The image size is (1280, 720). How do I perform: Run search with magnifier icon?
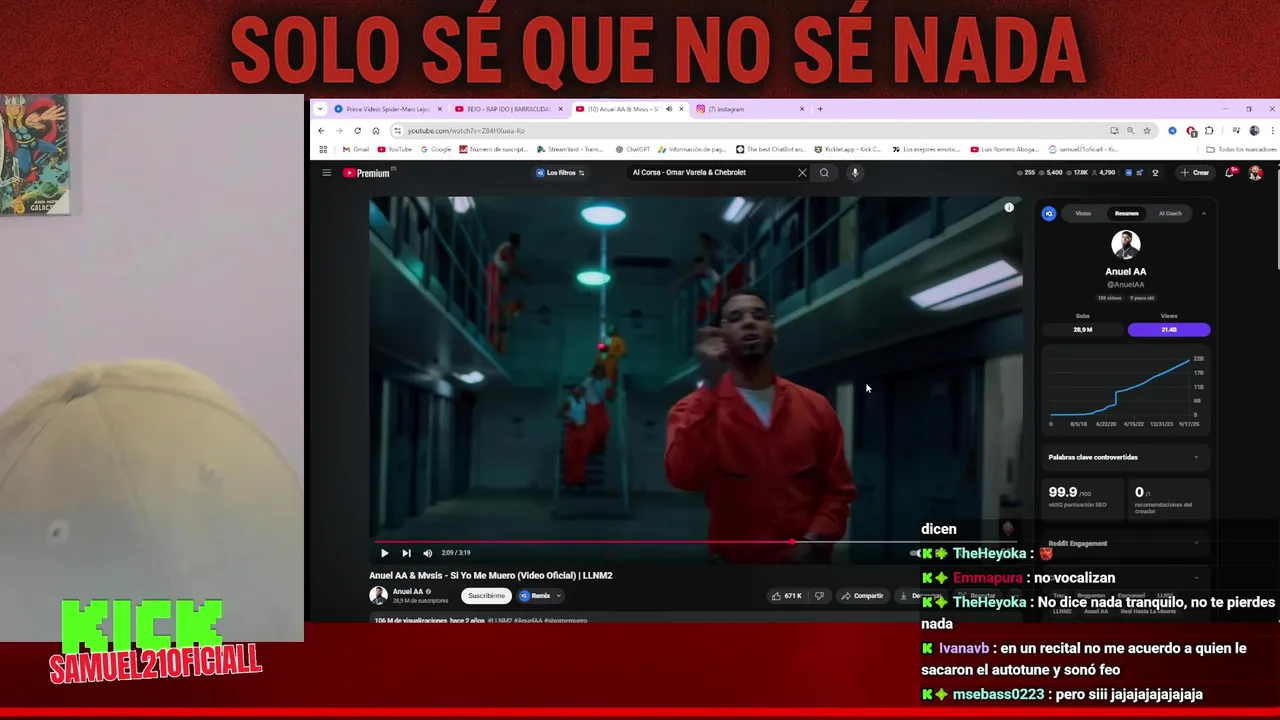click(x=824, y=173)
